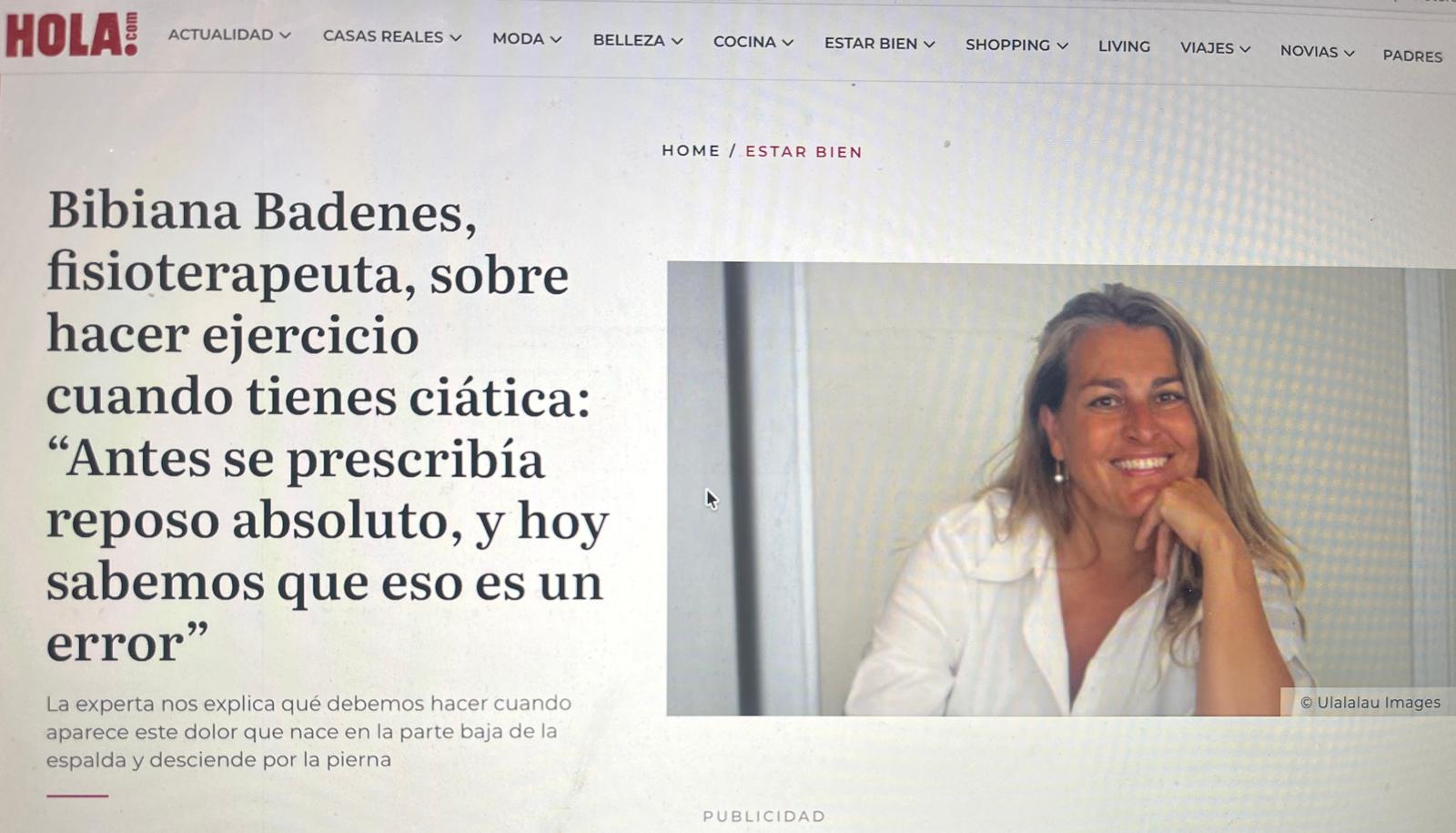The width and height of the screenshot is (1456, 833).
Task: Open the CASAS REALES dropdown arrow
Action: pyautogui.click(x=456, y=38)
